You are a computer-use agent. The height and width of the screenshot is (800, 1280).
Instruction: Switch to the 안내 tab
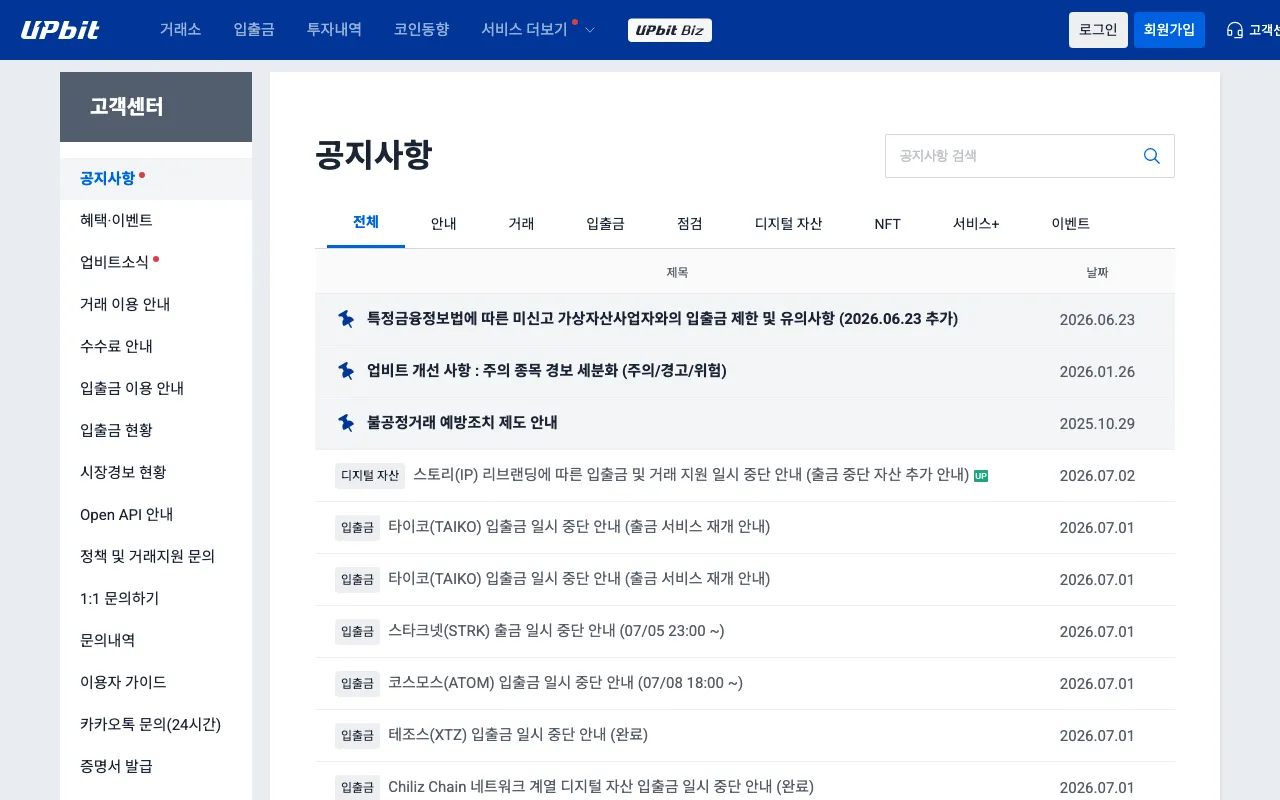[444, 224]
